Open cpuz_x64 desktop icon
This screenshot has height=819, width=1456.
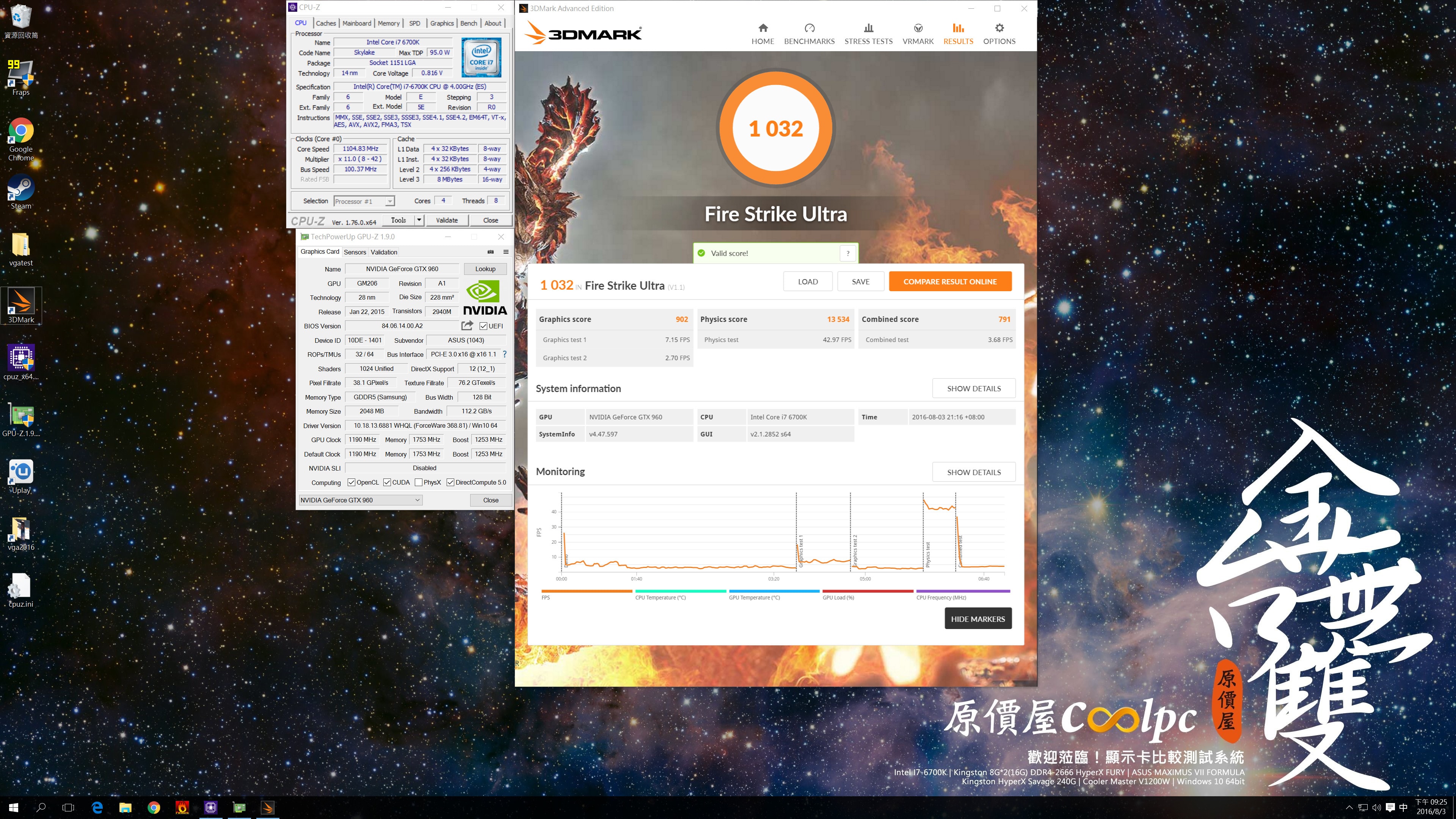pyautogui.click(x=21, y=363)
